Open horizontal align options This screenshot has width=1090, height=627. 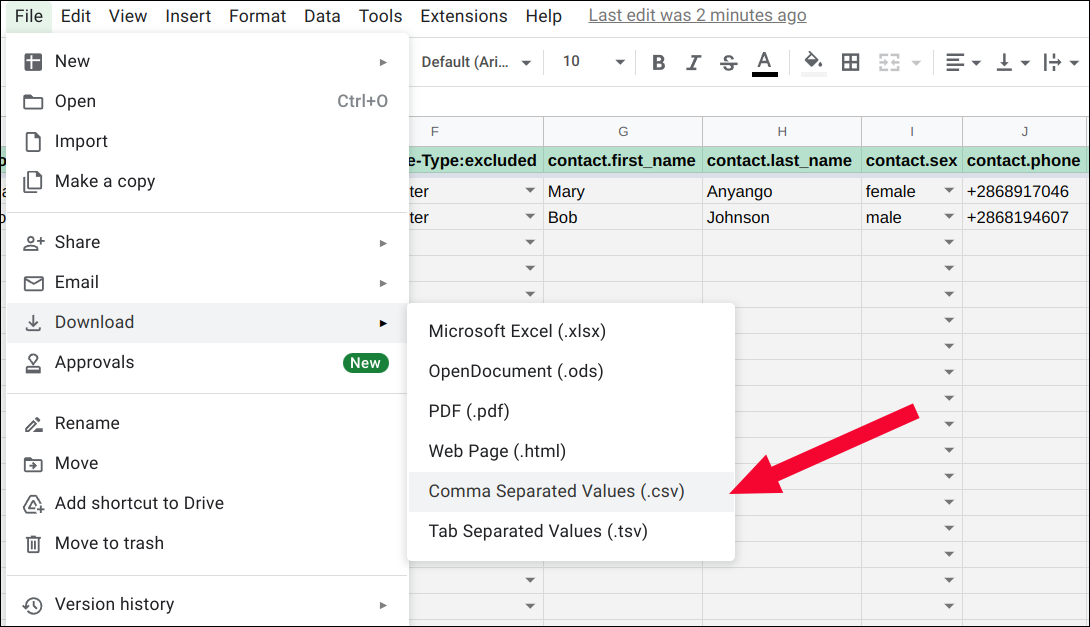coord(963,63)
